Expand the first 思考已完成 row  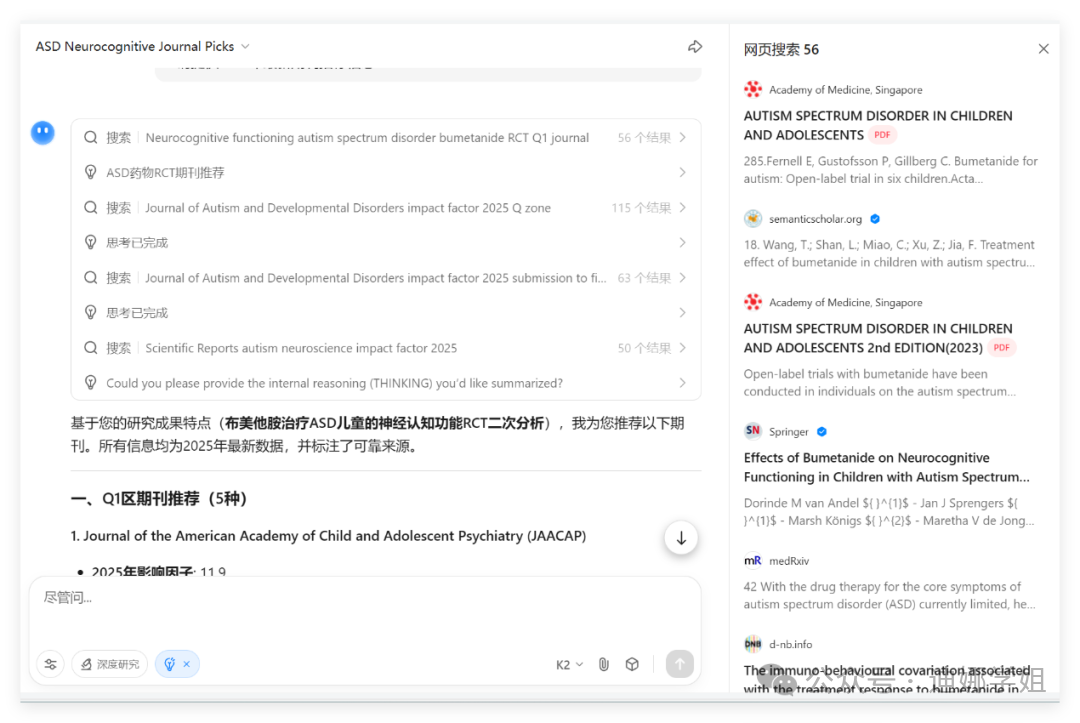pos(386,243)
